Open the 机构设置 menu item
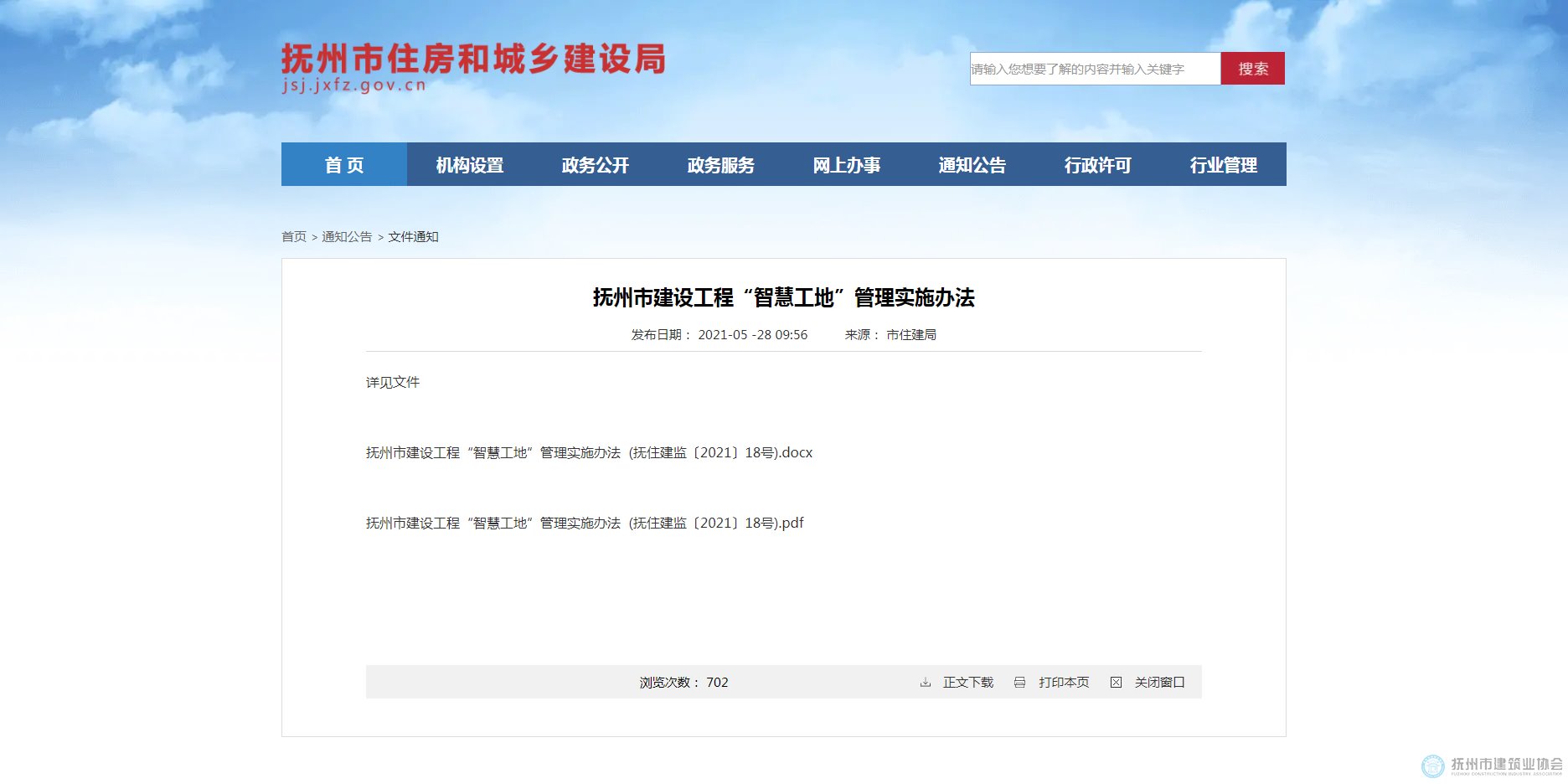This screenshot has height=784, width=1568. [470, 165]
